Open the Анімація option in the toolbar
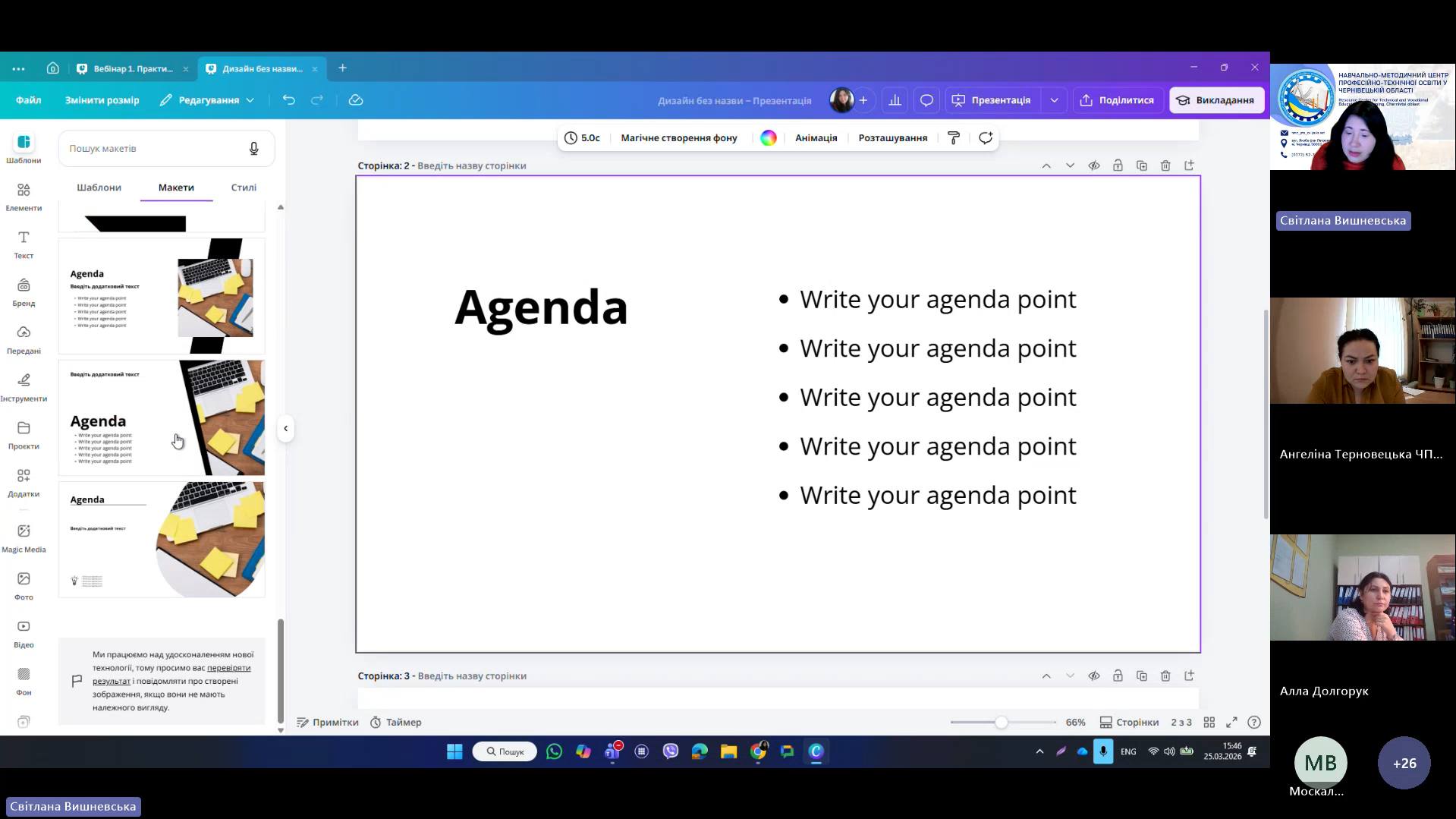 816,138
